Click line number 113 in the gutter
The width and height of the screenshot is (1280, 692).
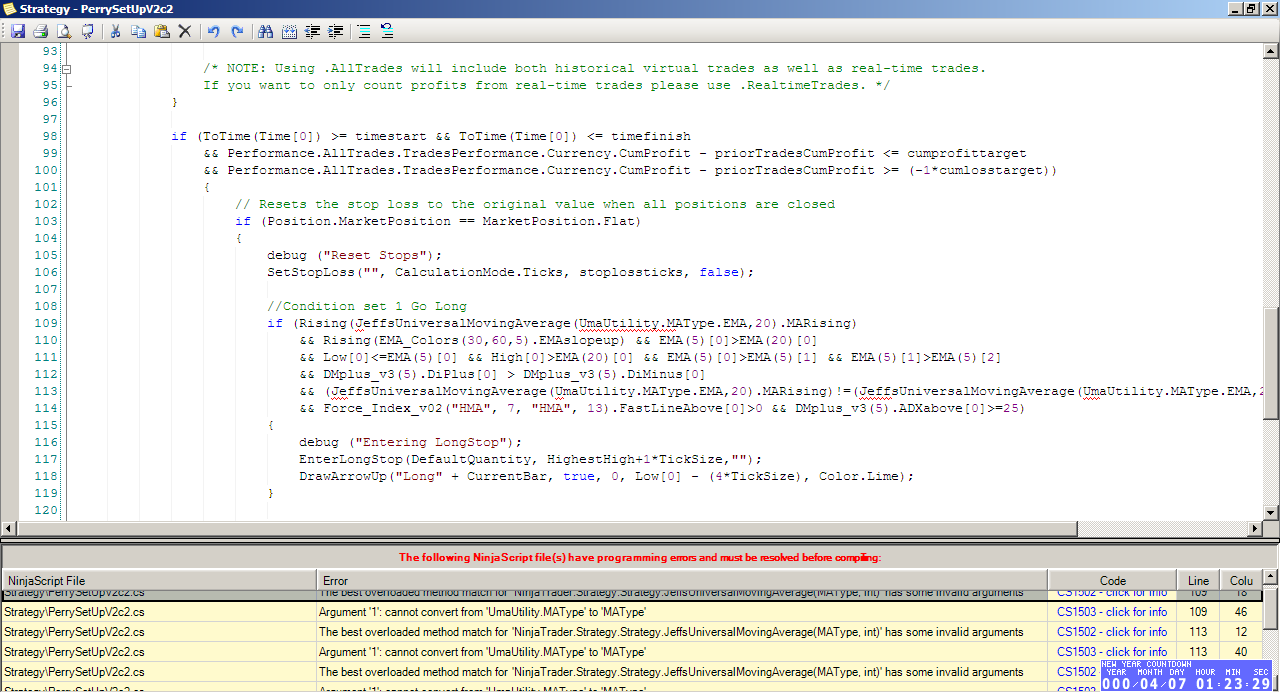pyautogui.click(x=46, y=391)
